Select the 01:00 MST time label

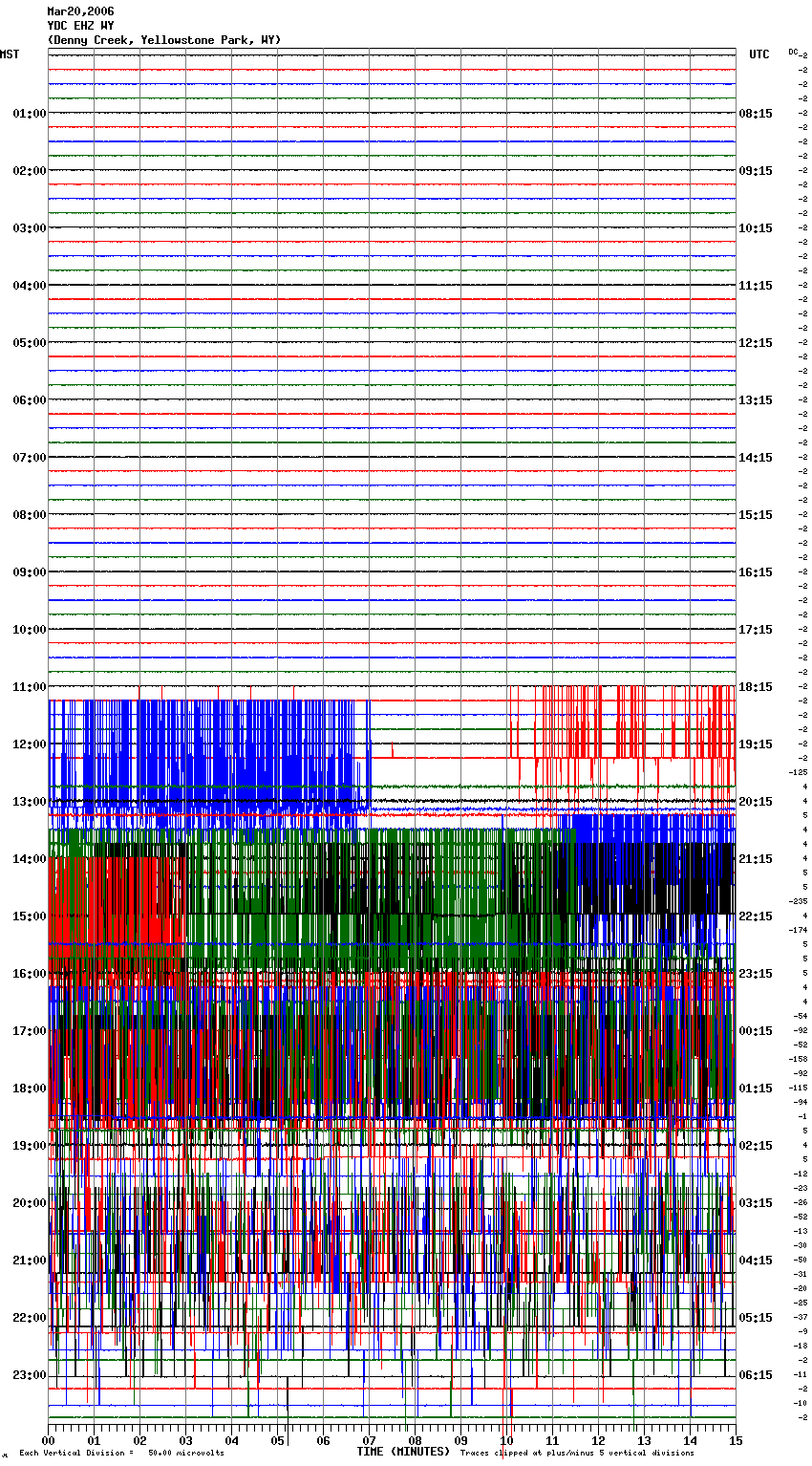click(x=30, y=114)
